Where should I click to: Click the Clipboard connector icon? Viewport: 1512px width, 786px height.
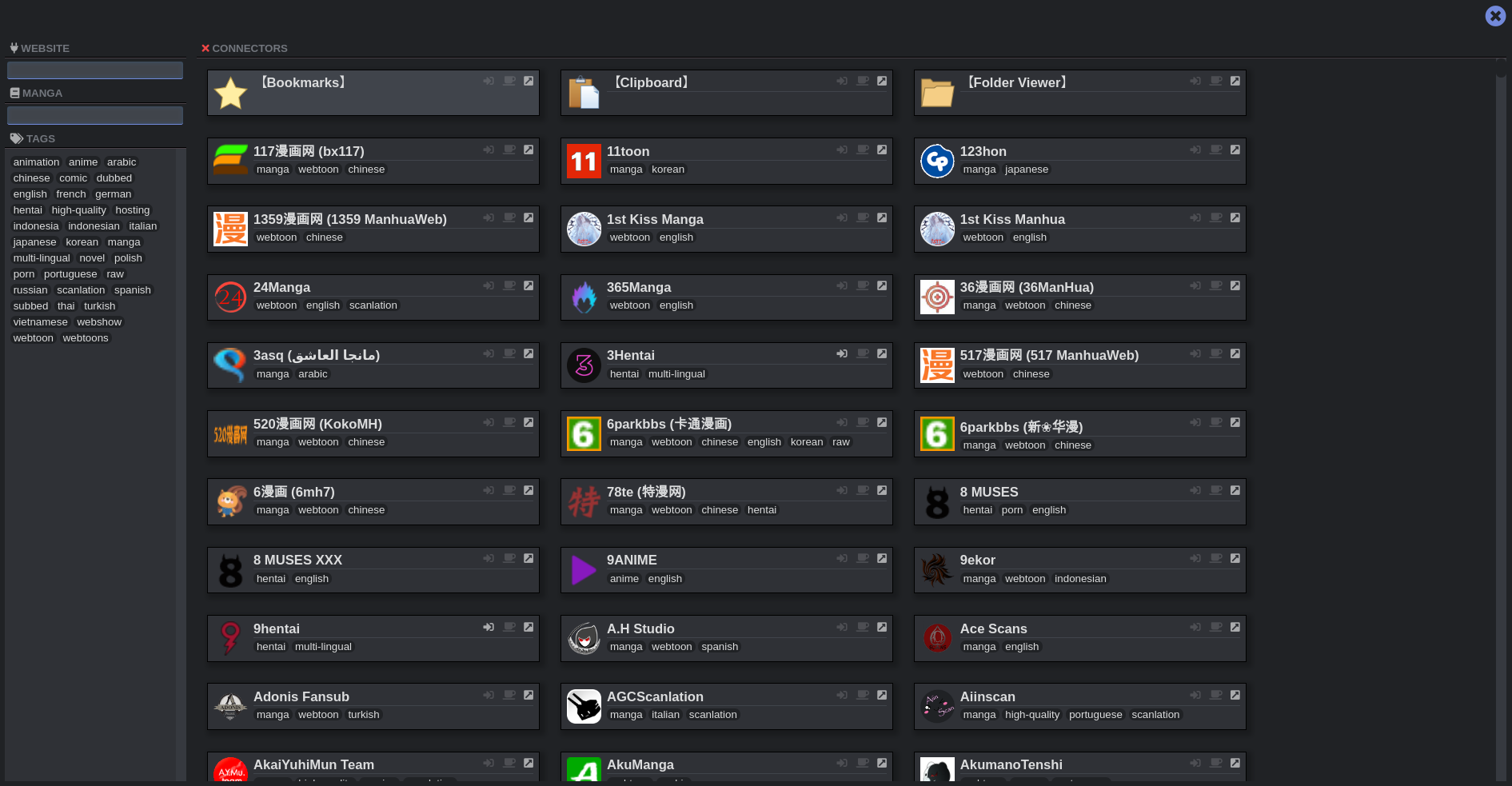(584, 93)
